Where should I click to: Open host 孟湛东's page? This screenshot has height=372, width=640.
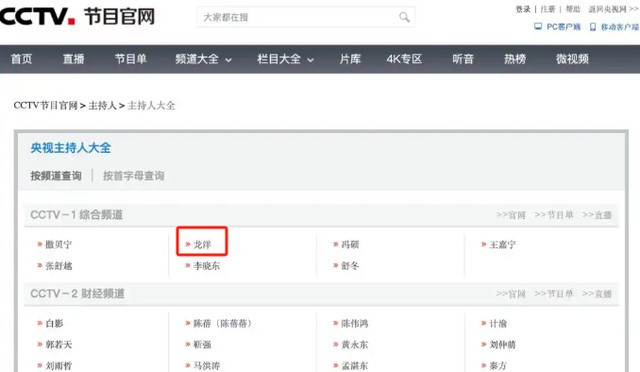(x=354, y=365)
